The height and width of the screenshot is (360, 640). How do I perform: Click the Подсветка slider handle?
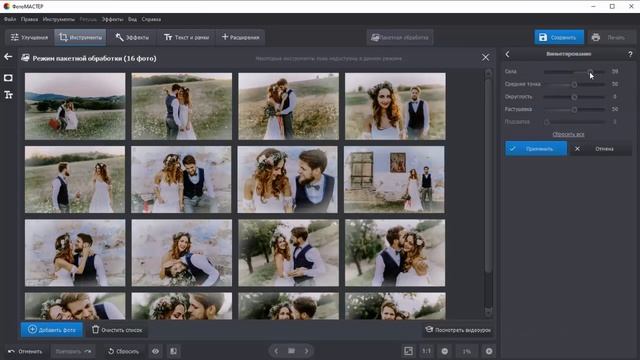(x=547, y=122)
